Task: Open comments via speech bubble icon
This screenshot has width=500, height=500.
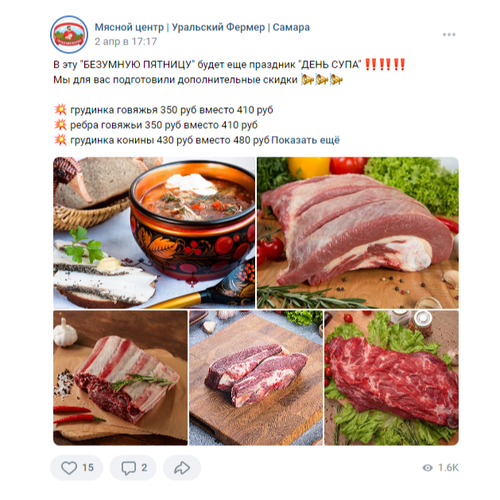Action: pyautogui.click(x=128, y=468)
